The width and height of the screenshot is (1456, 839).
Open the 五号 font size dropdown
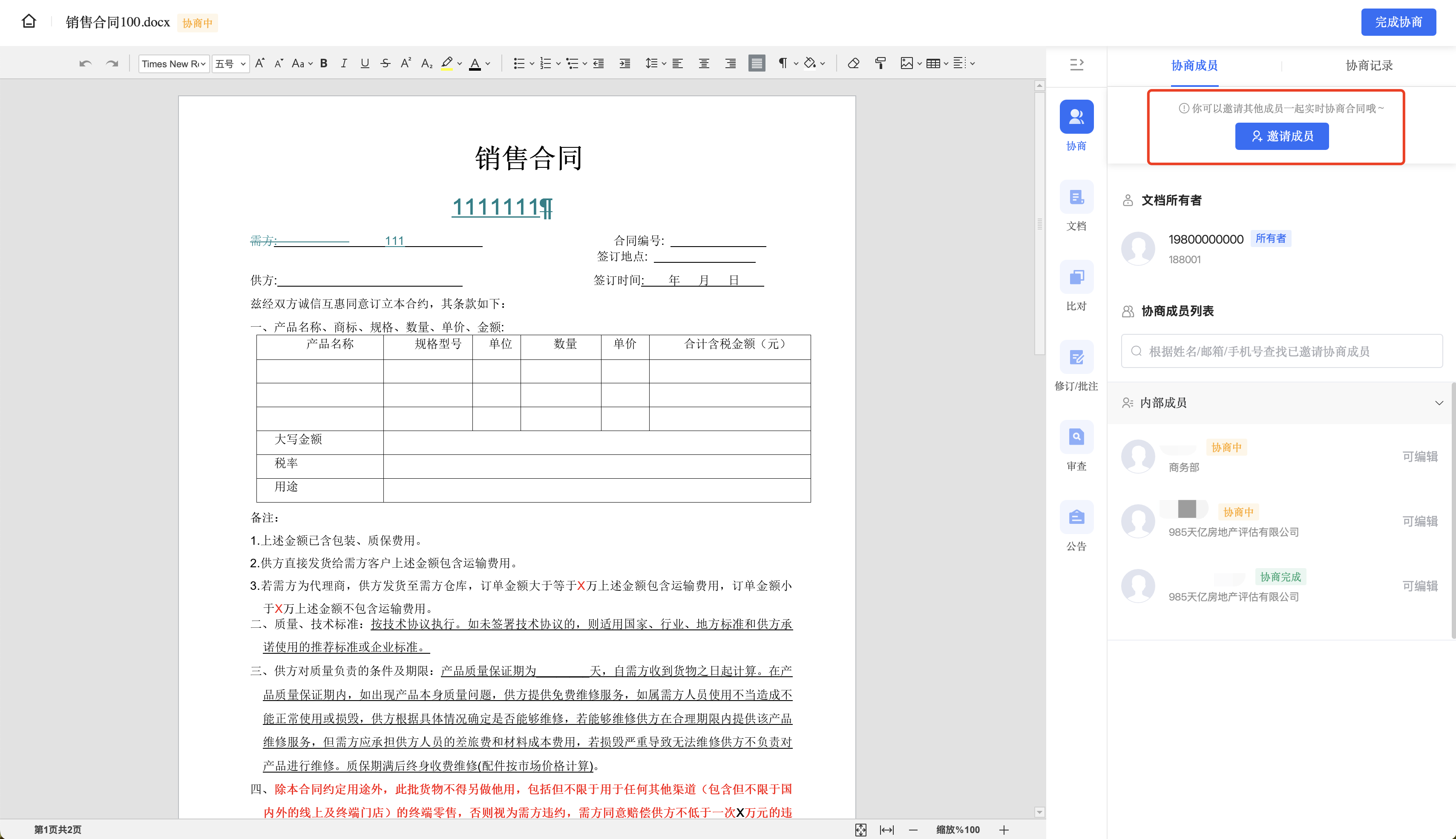pos(230,63)
